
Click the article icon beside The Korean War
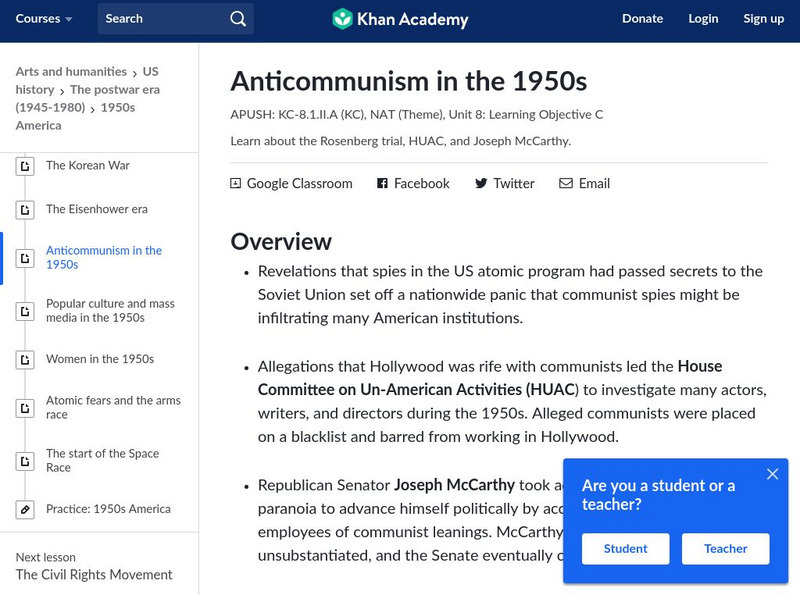(25, 167)
